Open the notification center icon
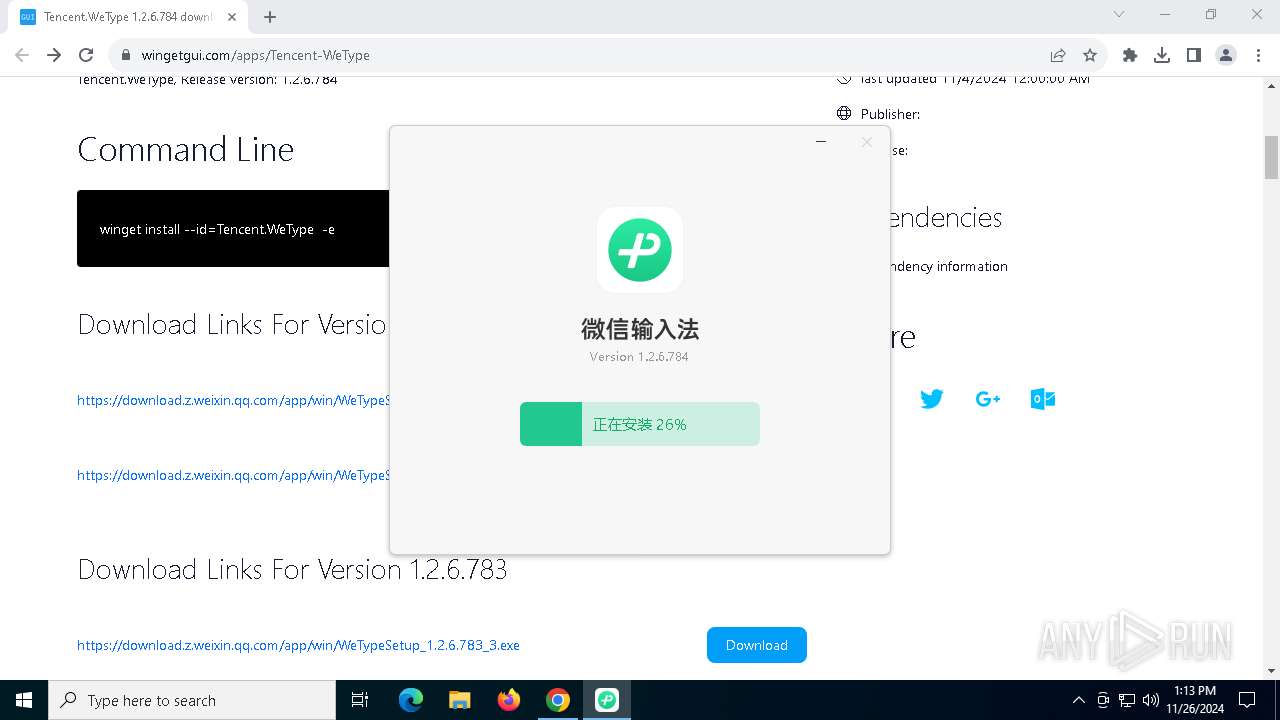The image size is (1280, 720). [x=1247, y=700]
